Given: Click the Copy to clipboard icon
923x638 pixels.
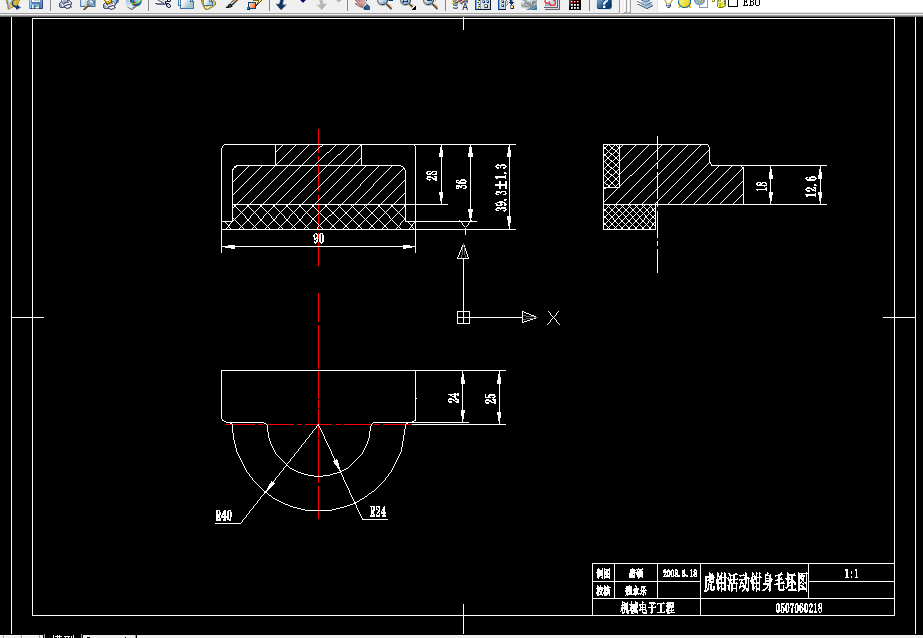Looking at the screenshot, I should (x=186, y=4).
